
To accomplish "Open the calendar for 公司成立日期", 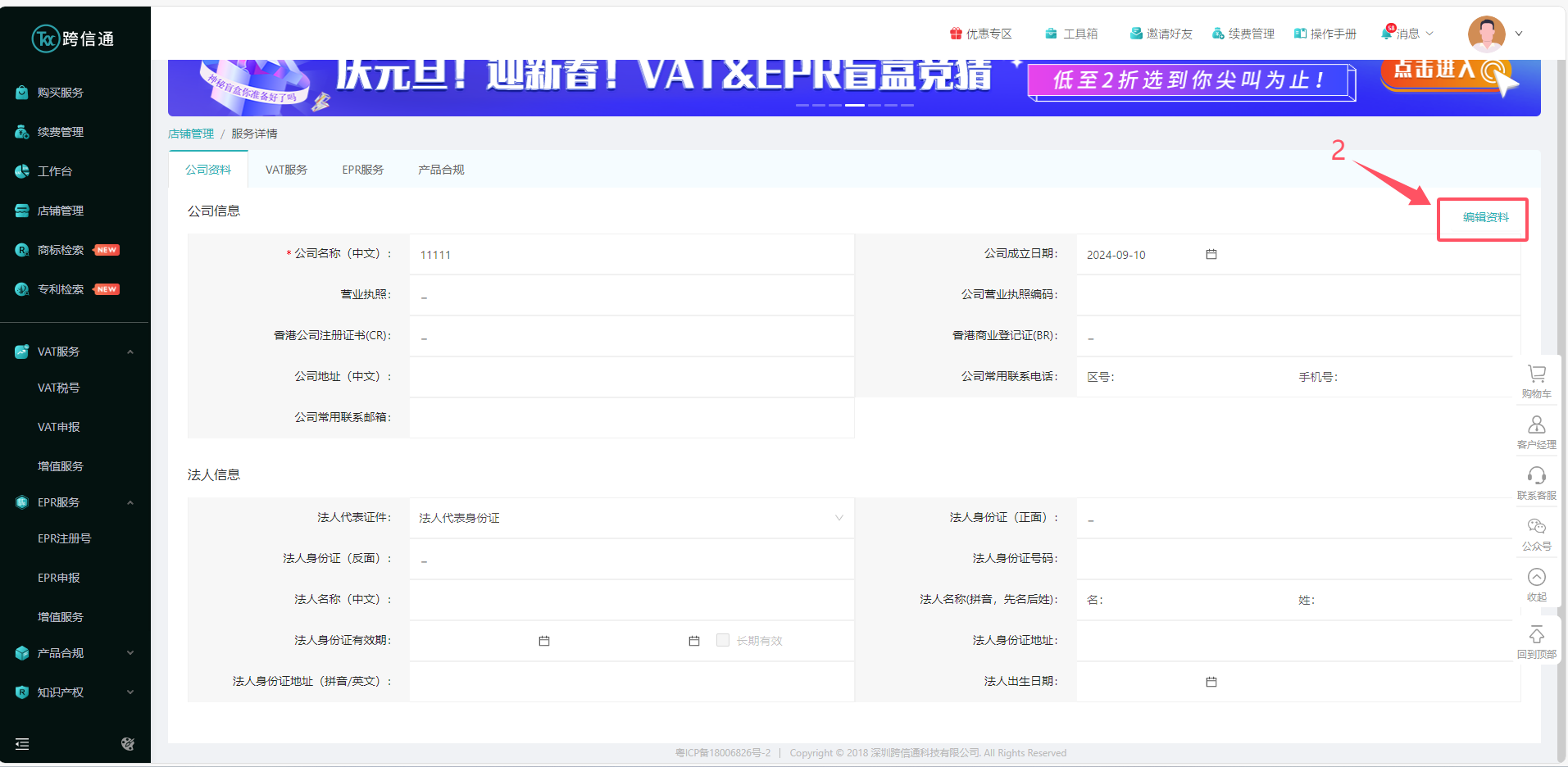I will pyautogui.click(x=1211, y=254).
